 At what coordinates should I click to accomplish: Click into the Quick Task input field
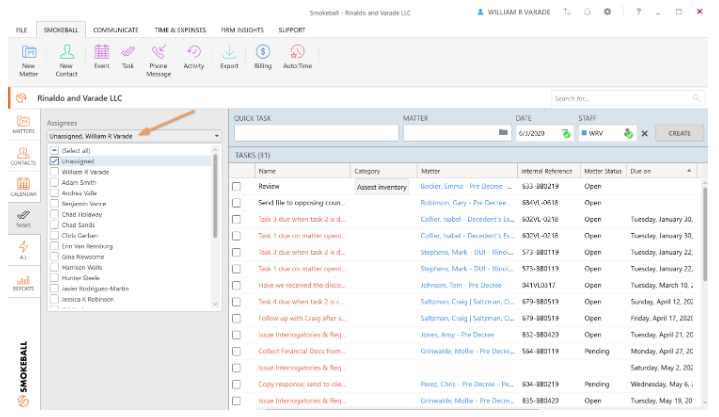coord(316,133)
